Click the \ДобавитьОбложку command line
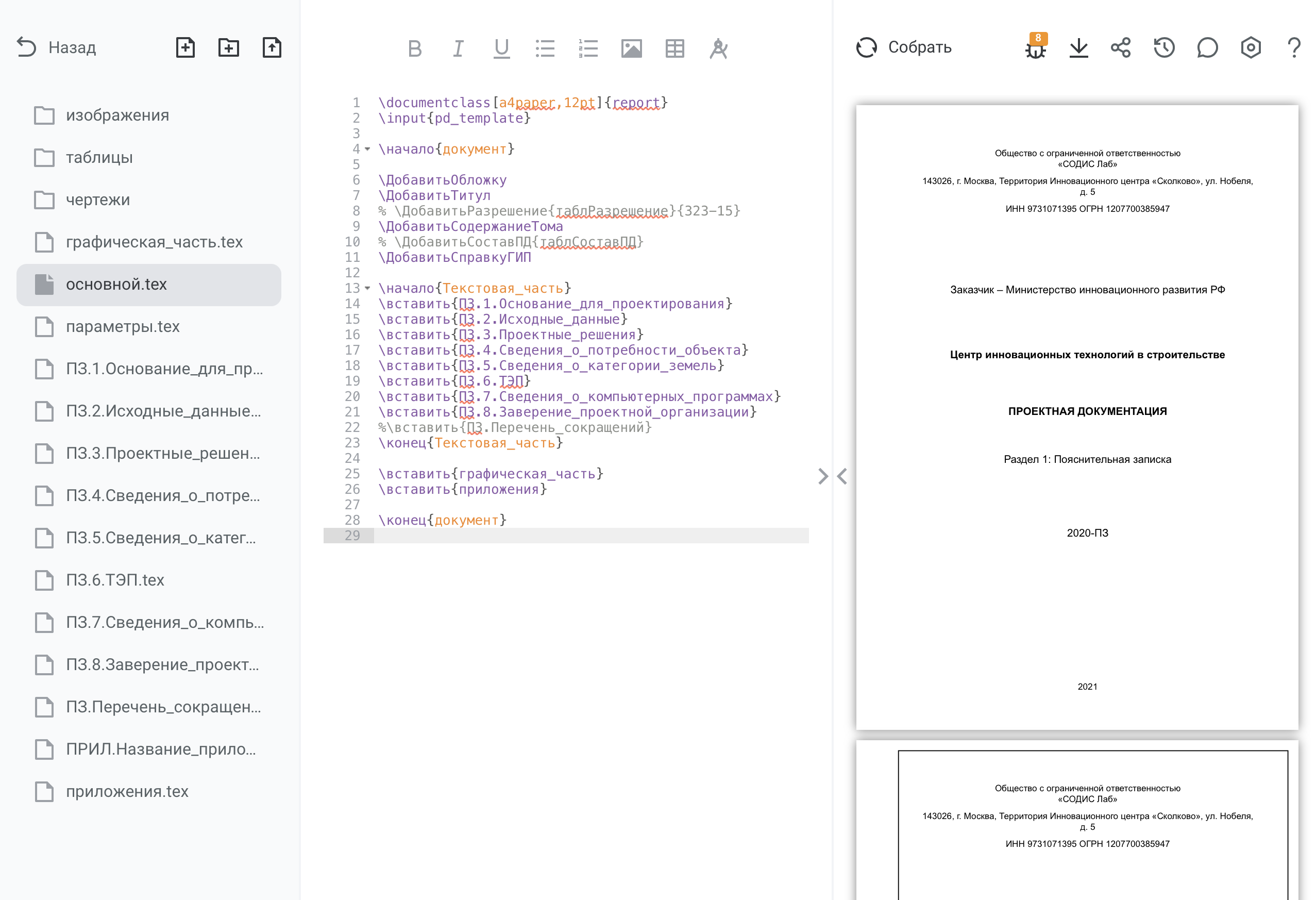Image resolution: width=1316 pixels, height=900 pixels. click(x=442, y=180)
